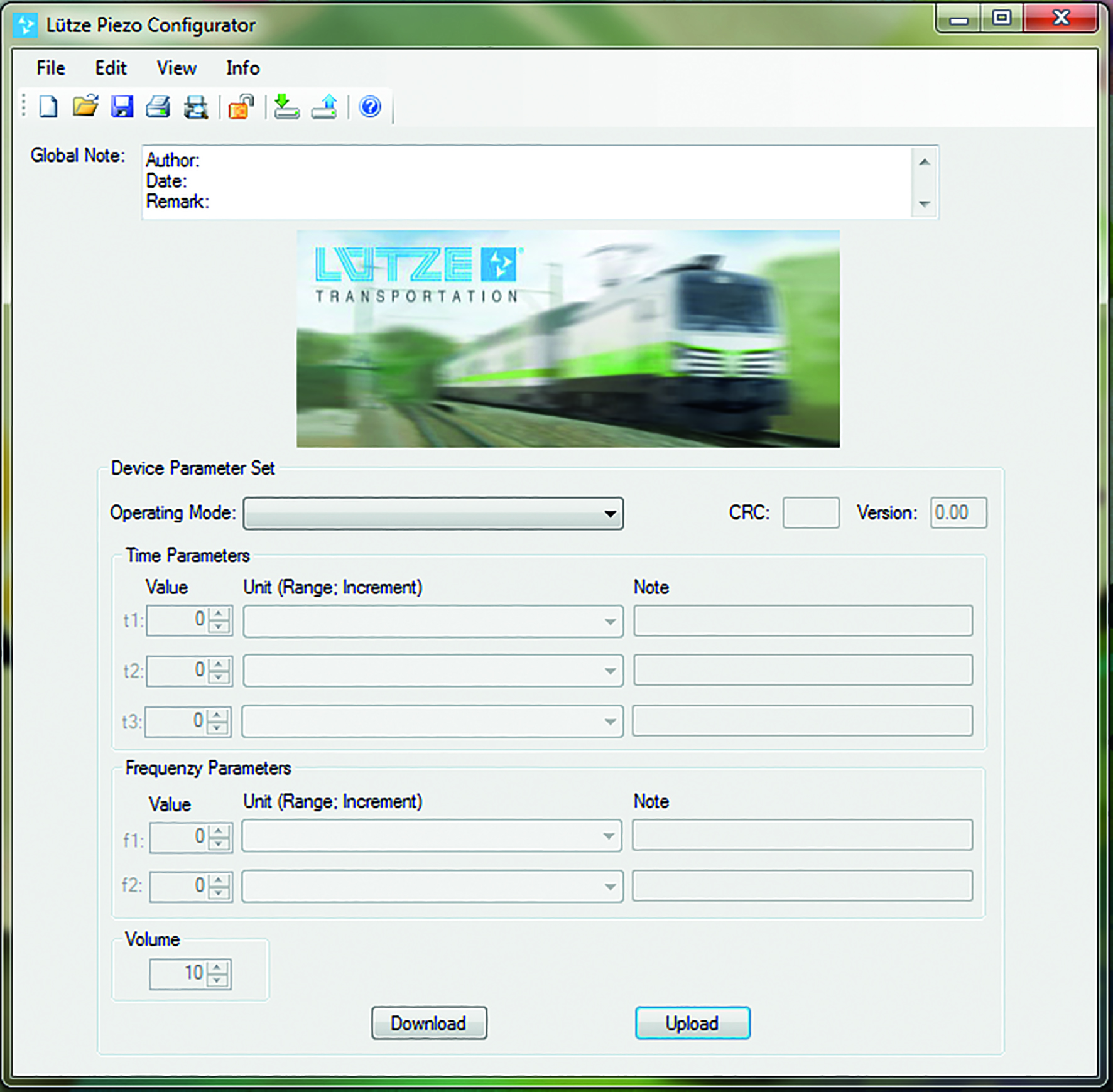Open the File menu
This screenshot has height=1092, width=1113.
click(51, 68)
